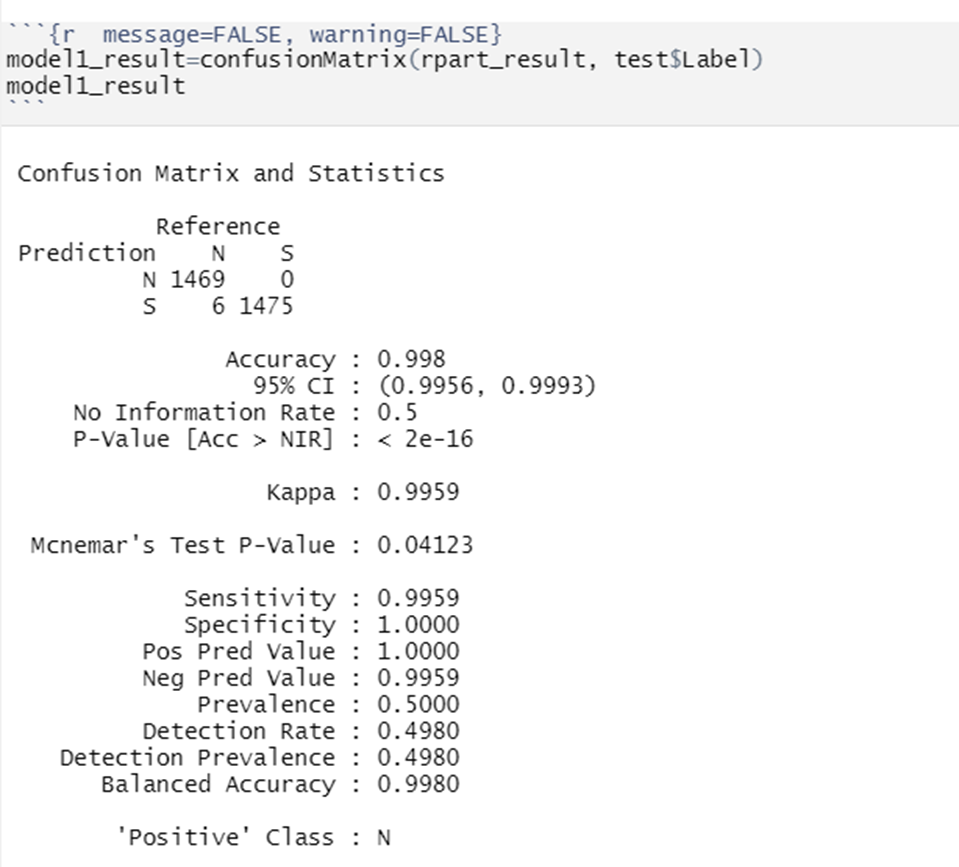The width and height of the screenshot is (959, 867).
Task: Click the No Information Rate line
Action: point(245,412)
